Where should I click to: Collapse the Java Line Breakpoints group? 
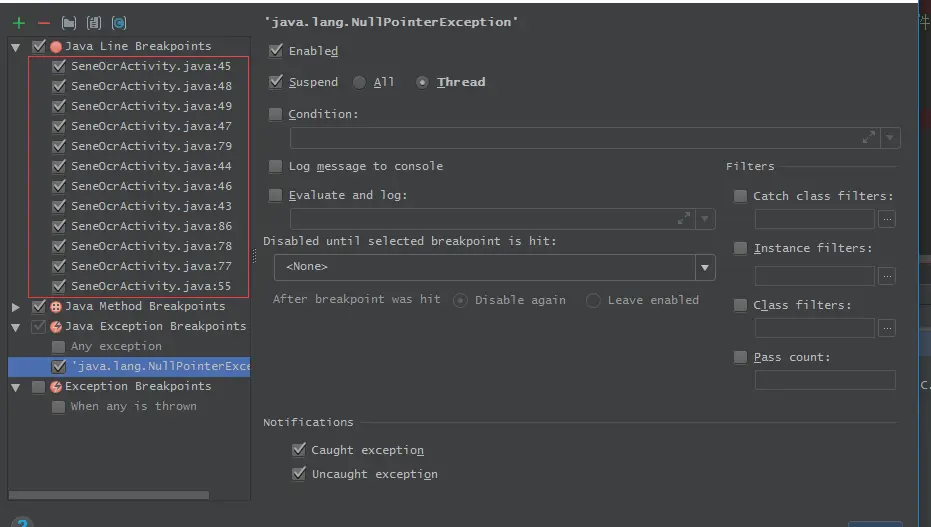pyautogui.click(x=16, y=47)
